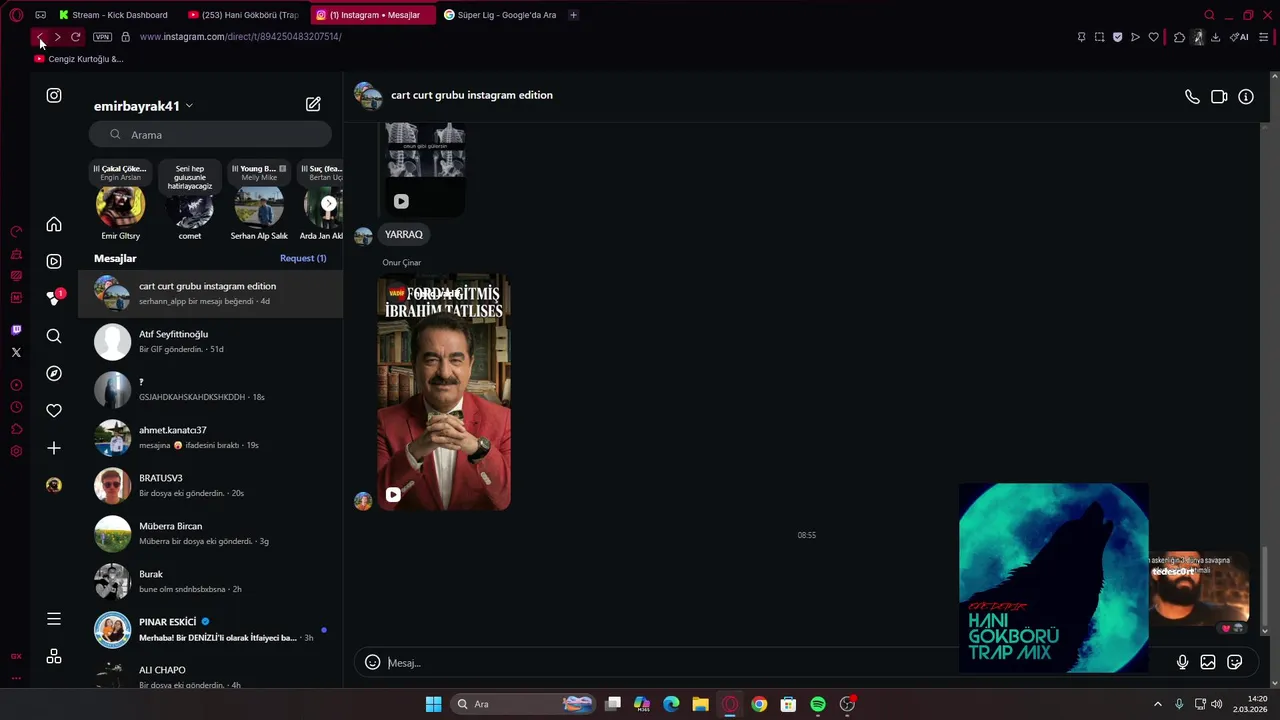Open Explore compass icon
The width and height of the screenshot is (1280, 720).
(x=54, y=373)
